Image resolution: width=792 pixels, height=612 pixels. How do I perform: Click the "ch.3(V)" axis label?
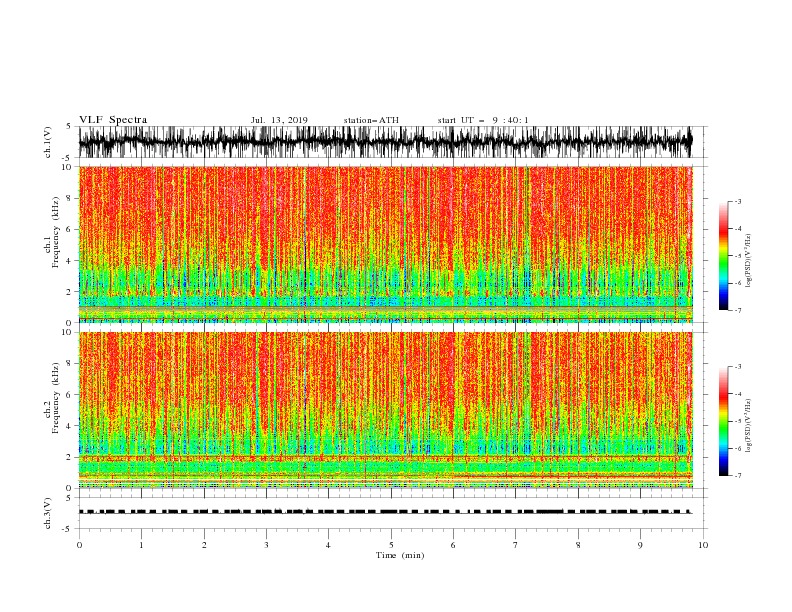point(48,513)
